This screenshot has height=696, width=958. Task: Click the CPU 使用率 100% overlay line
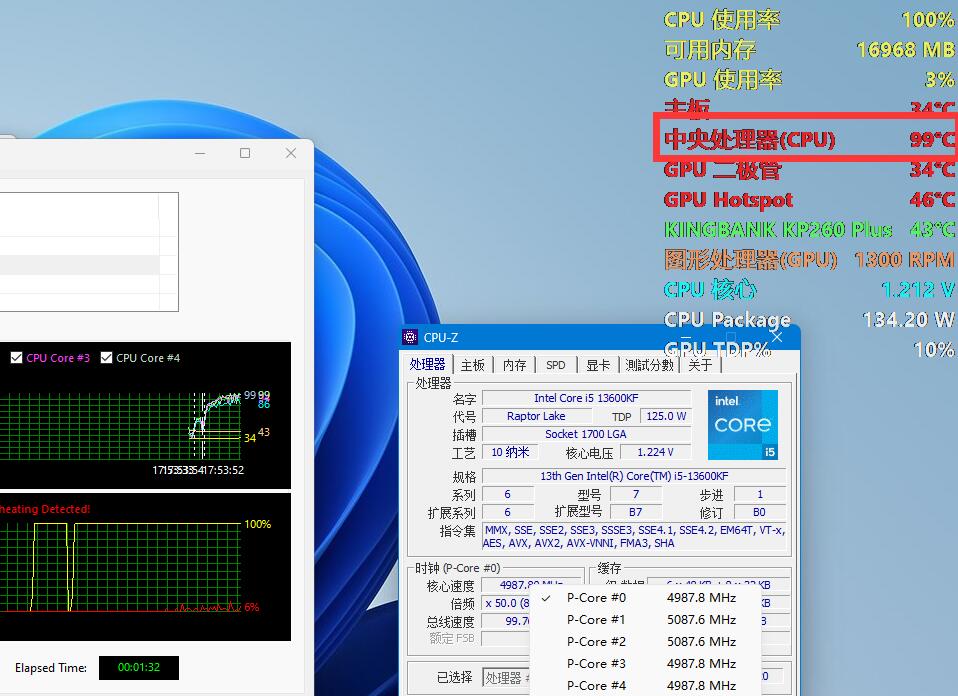pos(809,20)
